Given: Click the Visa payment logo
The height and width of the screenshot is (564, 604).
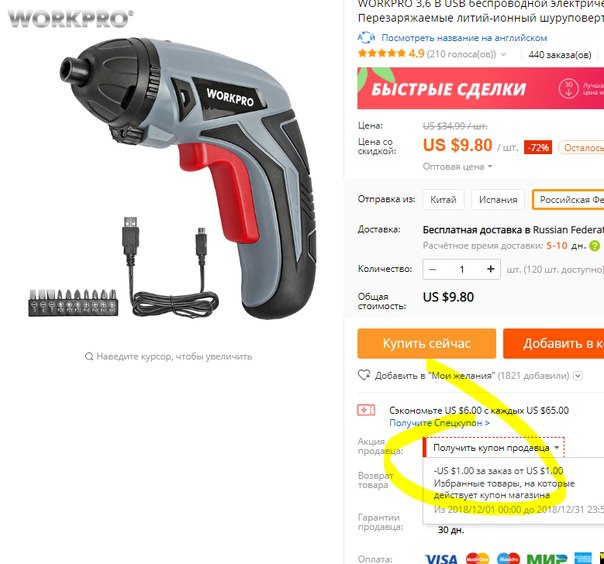Looking at the screenshot, I should point(441,559).
